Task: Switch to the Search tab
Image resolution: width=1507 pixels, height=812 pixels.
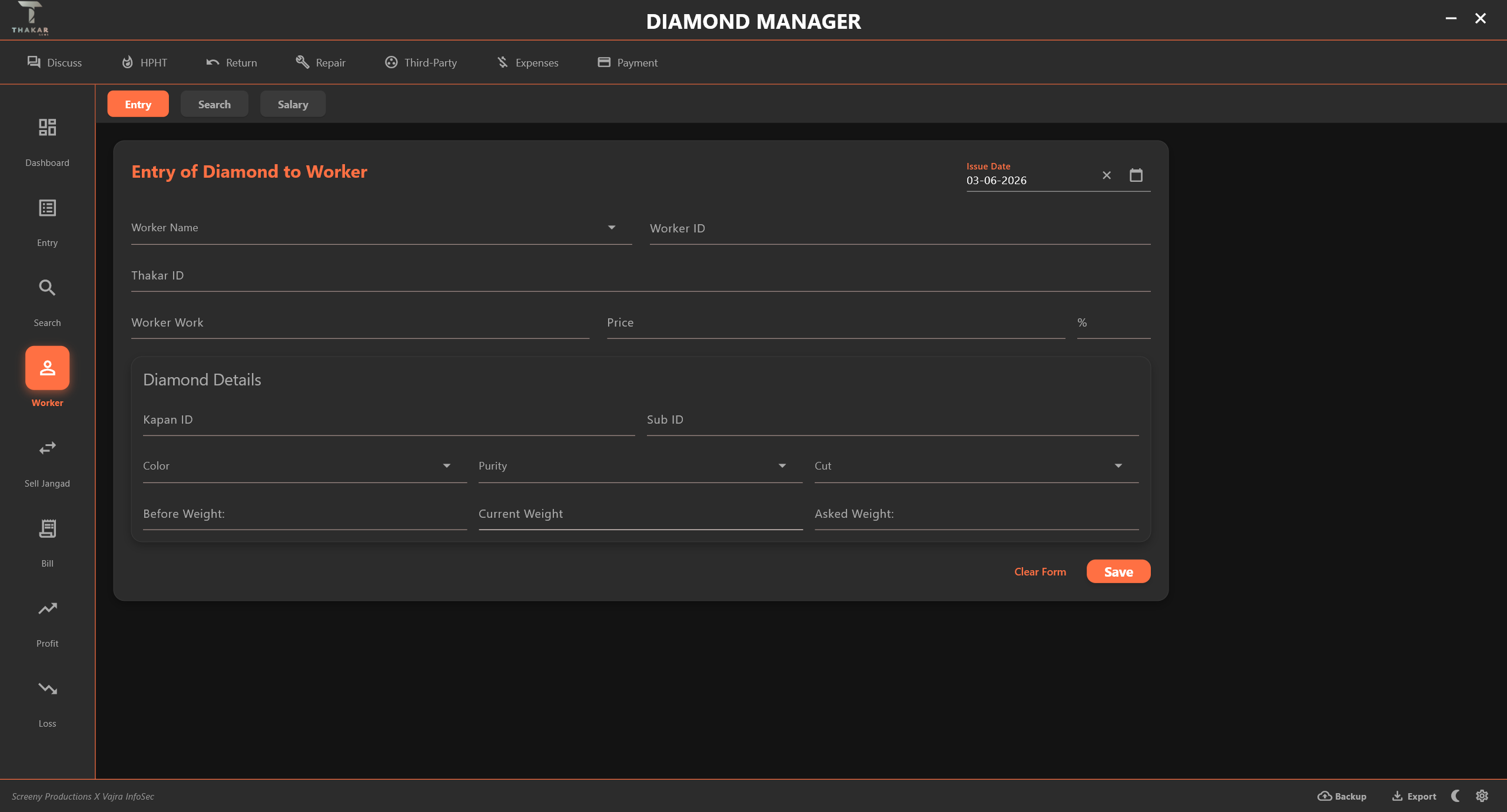Action: (x=214, y=104)
